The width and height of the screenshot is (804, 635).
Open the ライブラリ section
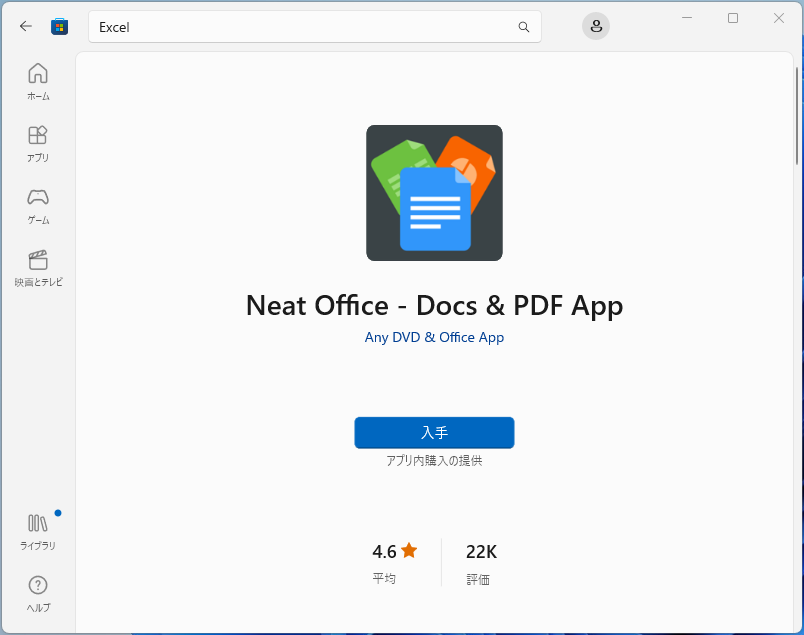click(x=37, y=530)
